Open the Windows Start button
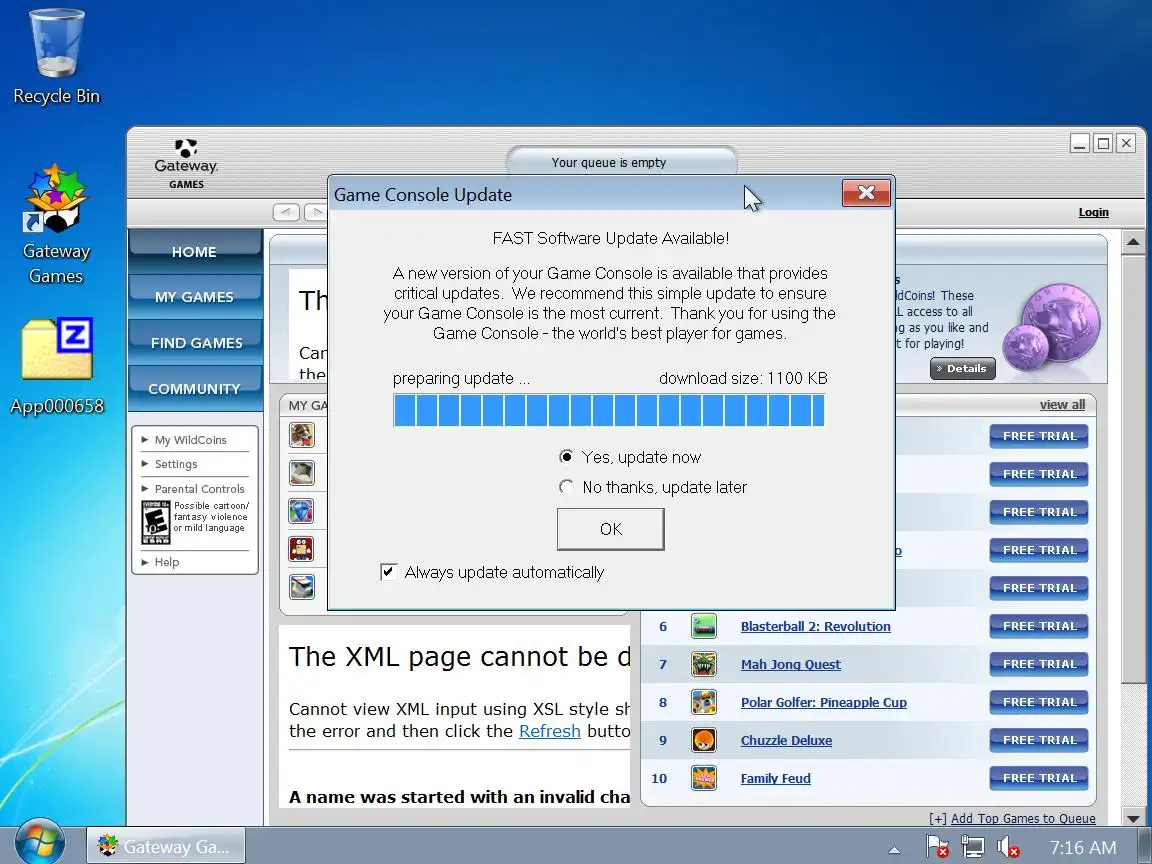 tap(39, 843)
